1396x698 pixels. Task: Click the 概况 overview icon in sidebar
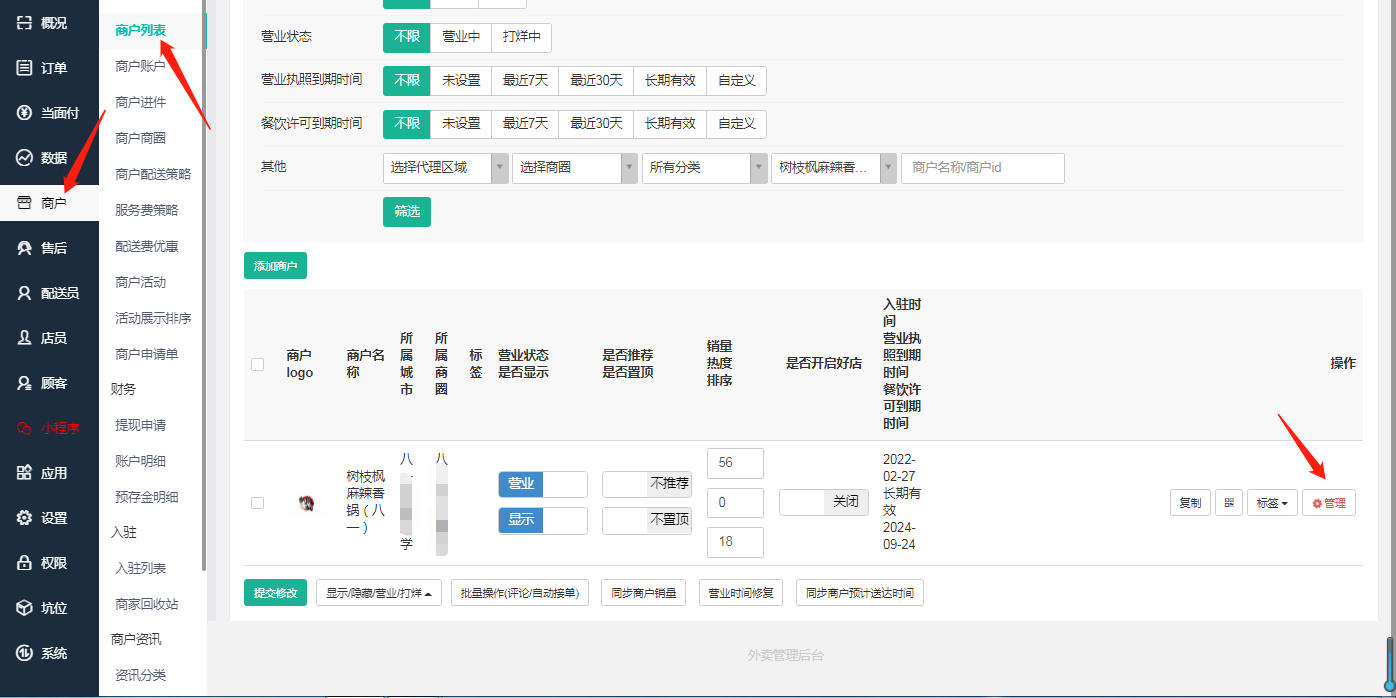[25, 23]
